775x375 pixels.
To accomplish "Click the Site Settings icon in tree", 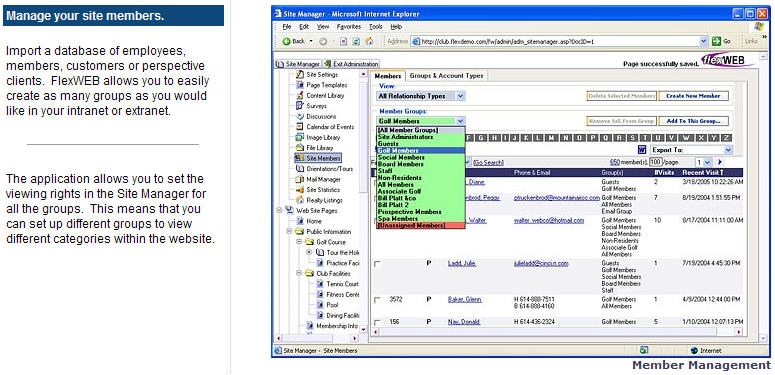I will tap(300, 75).
